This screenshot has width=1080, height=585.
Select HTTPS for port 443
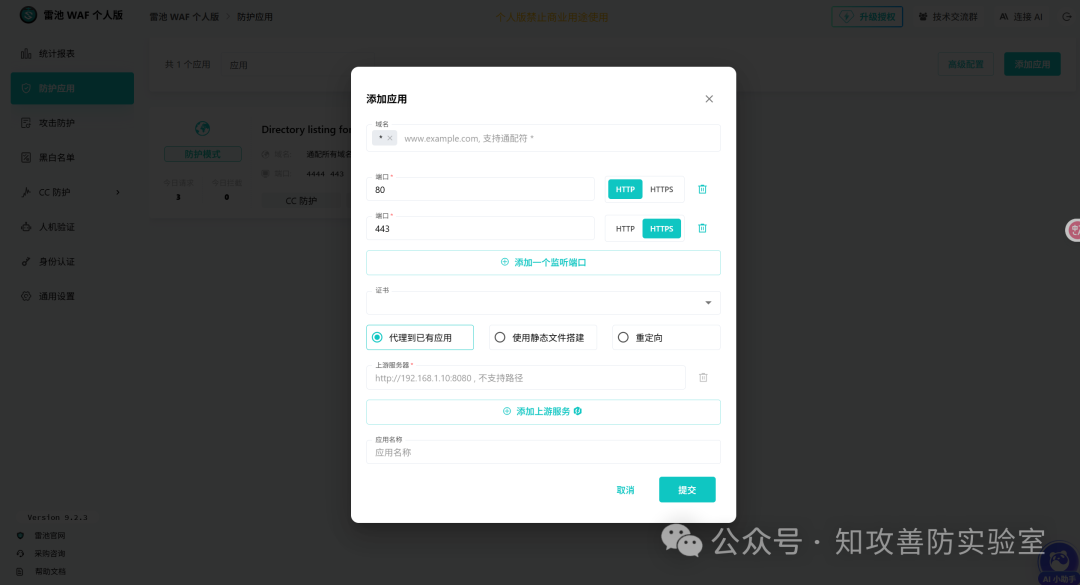click(x=661, y=229)
